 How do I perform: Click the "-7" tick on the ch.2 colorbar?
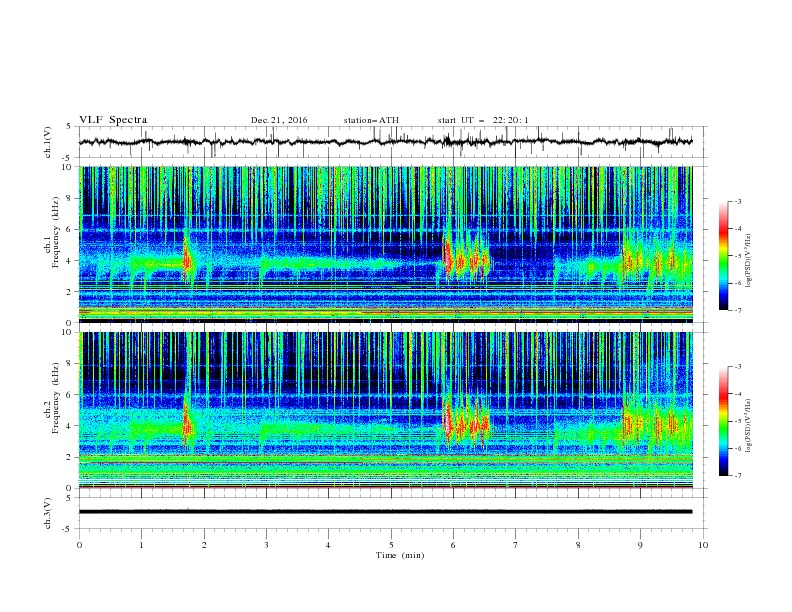point(738,475)
